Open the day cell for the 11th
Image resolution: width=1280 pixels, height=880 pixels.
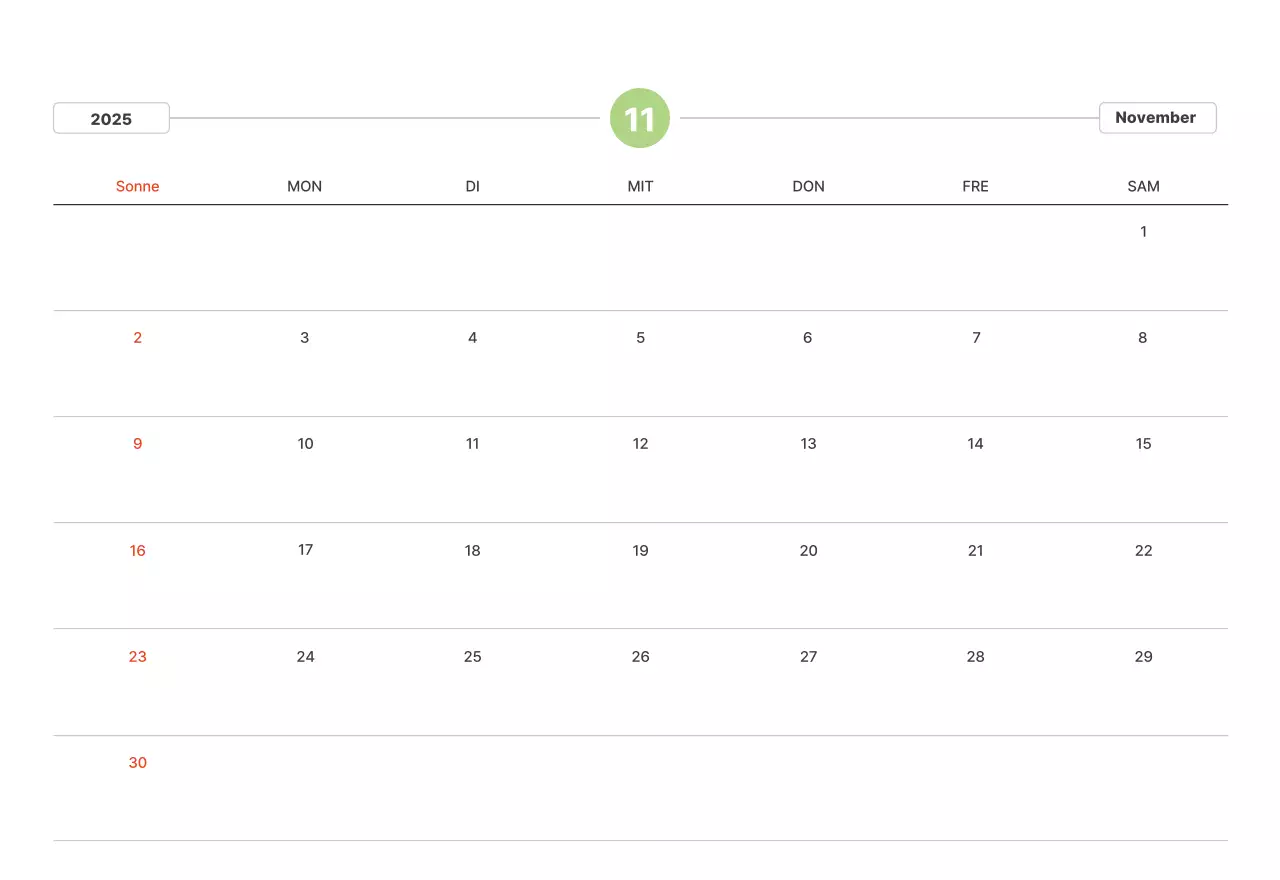point(473,444)
